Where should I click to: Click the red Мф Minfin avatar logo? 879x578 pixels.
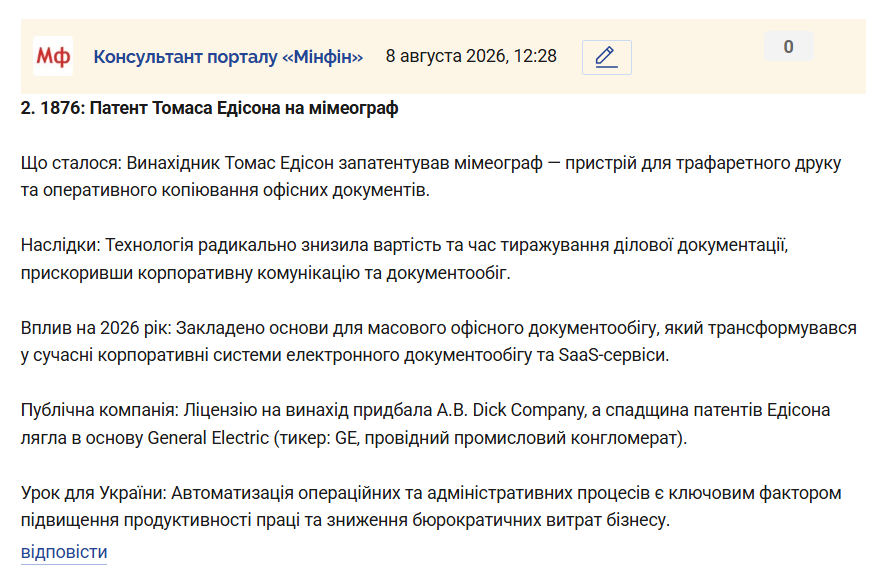[53, 56]
